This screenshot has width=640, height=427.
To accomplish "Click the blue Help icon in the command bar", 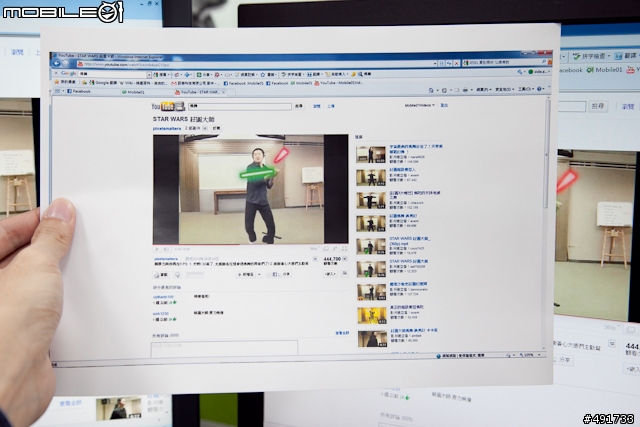I will pos(540,88).
